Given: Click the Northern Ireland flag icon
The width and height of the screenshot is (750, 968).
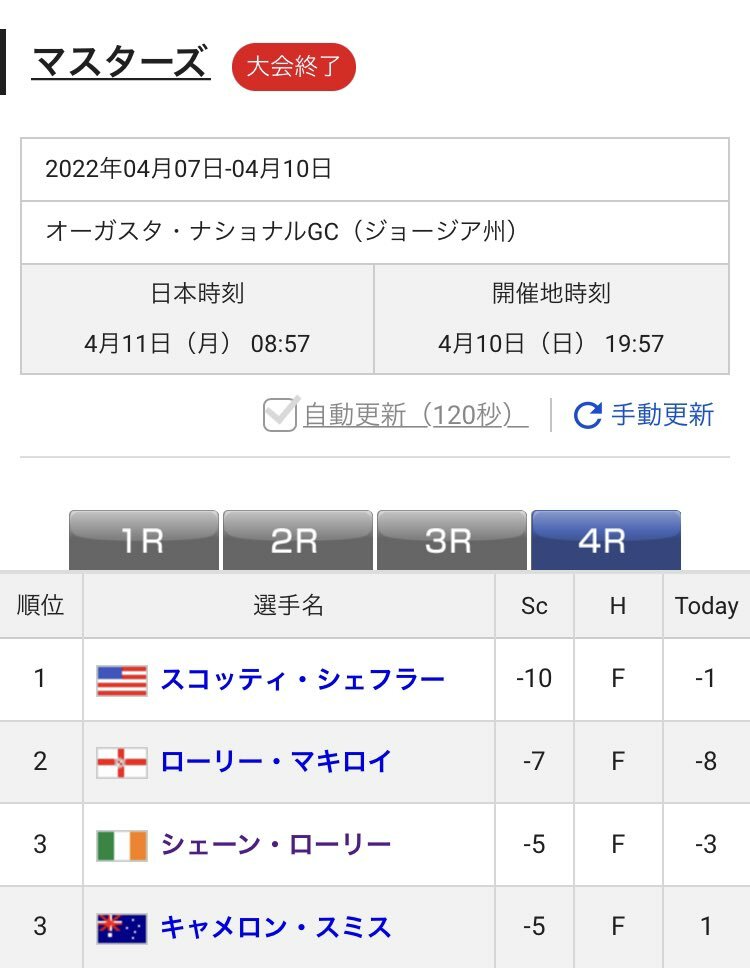Looking at the screenshot, I should pyautogui.click(x=122, y=762).
